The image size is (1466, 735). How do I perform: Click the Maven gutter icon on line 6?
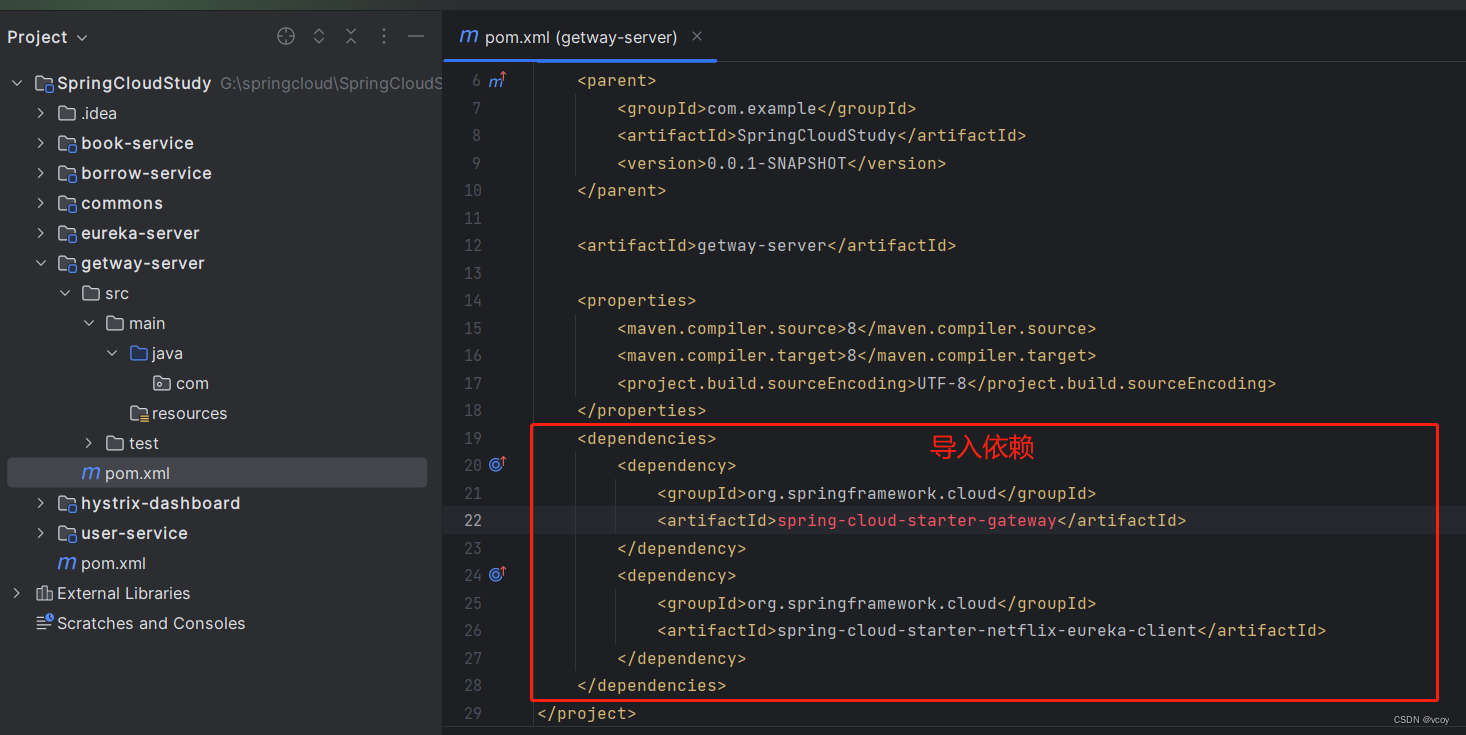tap(497, 80)
